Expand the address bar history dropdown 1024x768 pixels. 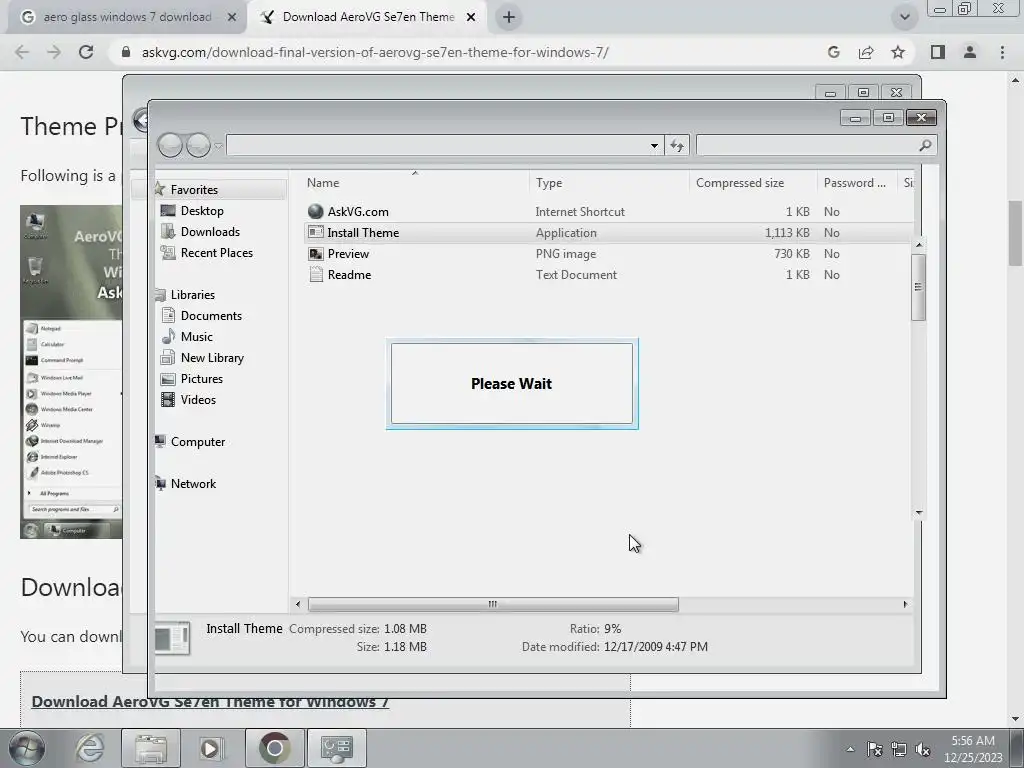[654, 146]
